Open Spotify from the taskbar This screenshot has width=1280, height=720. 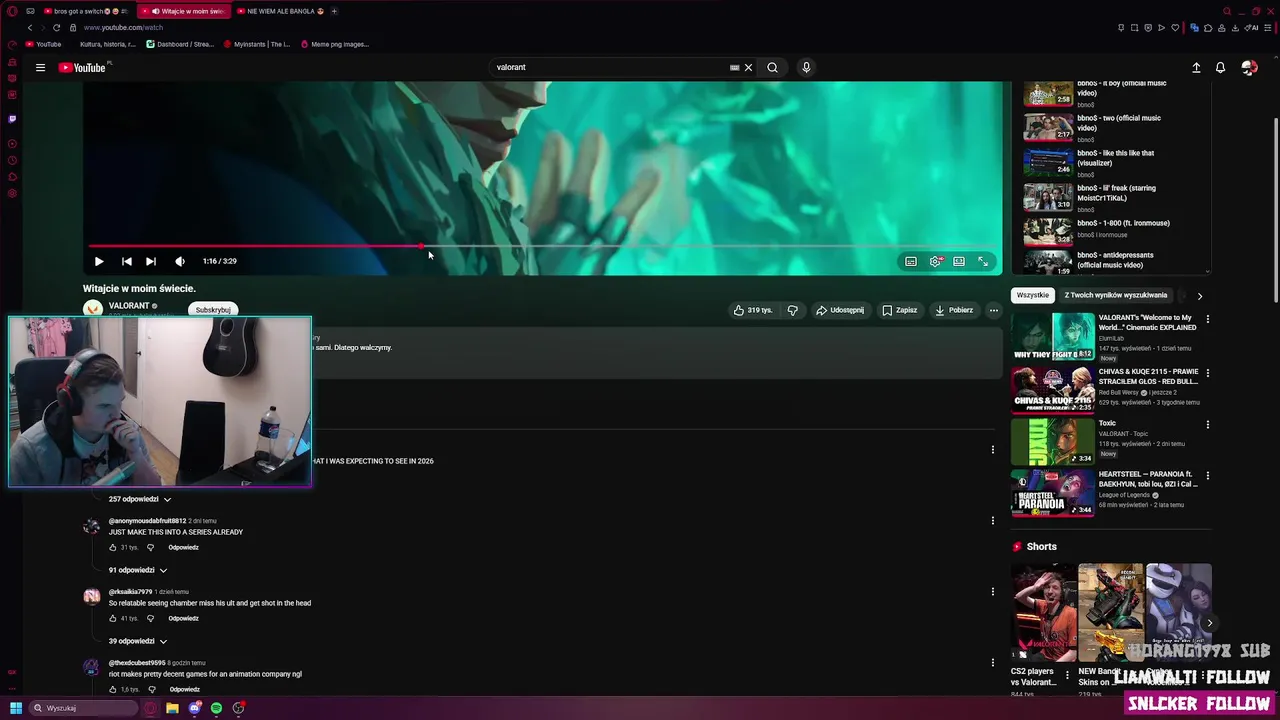point(216,708)
